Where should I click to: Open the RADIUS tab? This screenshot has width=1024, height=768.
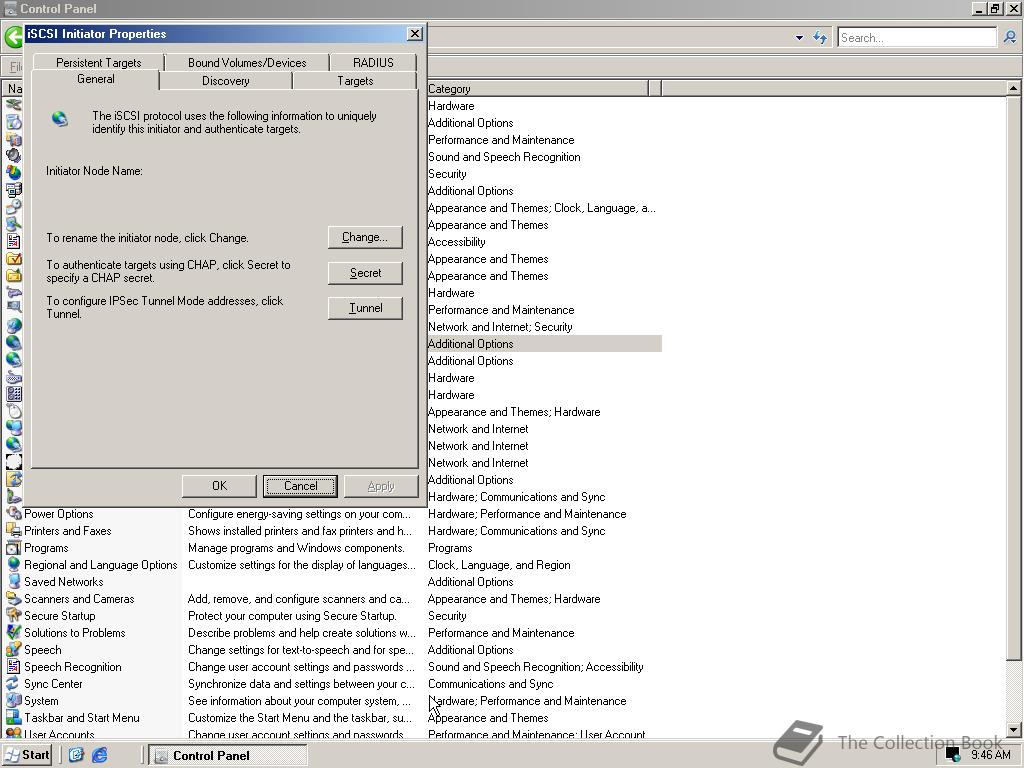(x=373, y=63)
